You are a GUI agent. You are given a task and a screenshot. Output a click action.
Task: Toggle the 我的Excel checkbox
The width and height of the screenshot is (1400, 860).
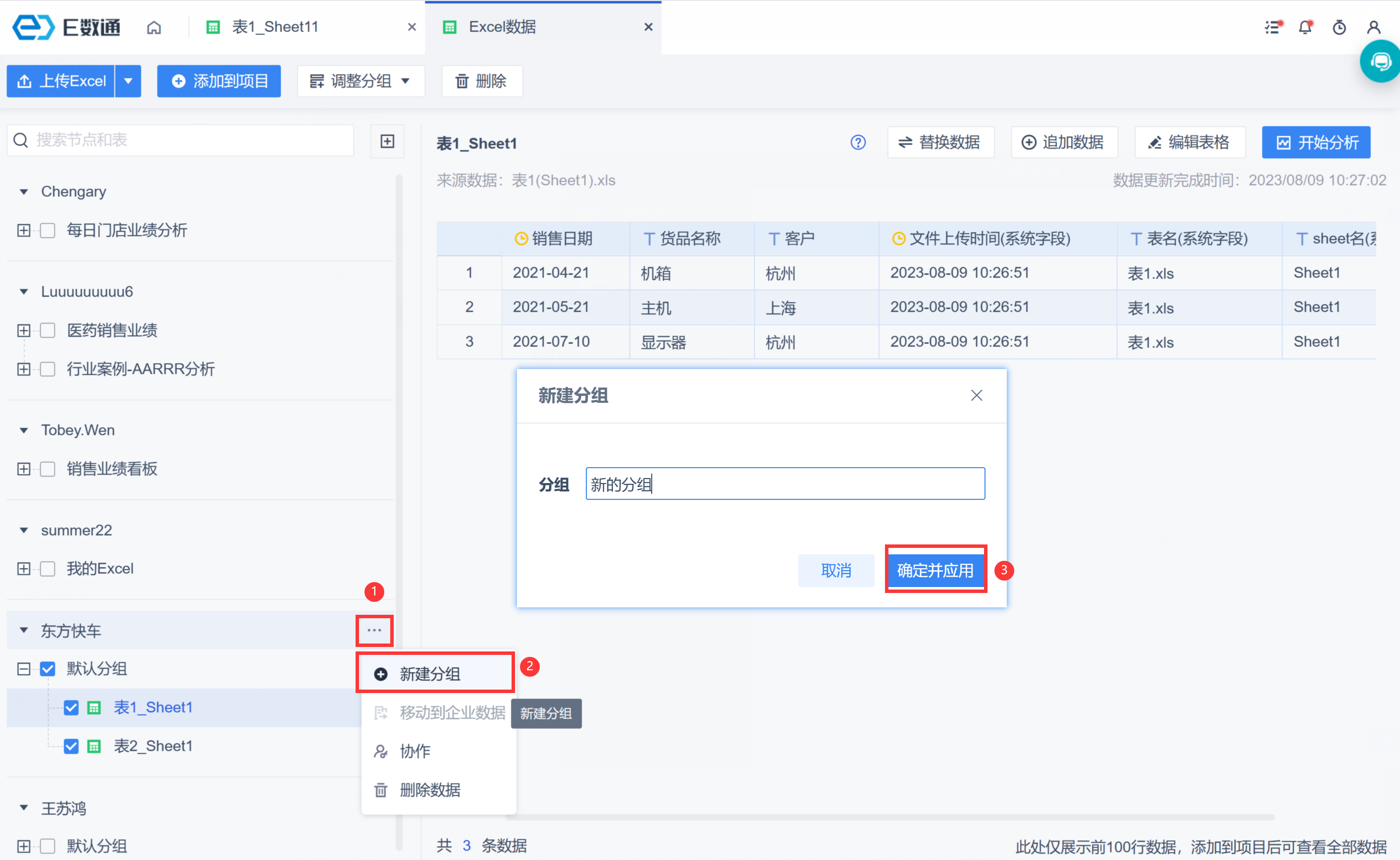pyautogui.click(x=48, y=569)
